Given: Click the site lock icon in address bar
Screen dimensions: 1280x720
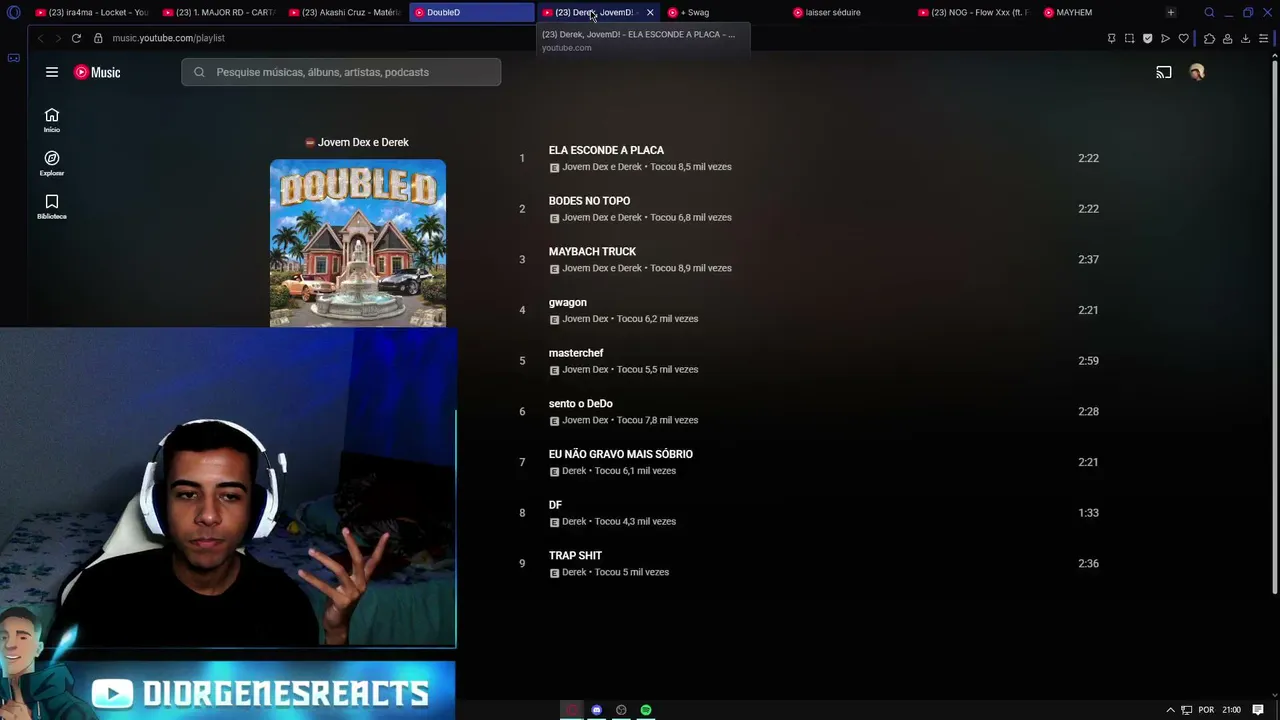Looking at the screenshot, I should click(98, 38).
